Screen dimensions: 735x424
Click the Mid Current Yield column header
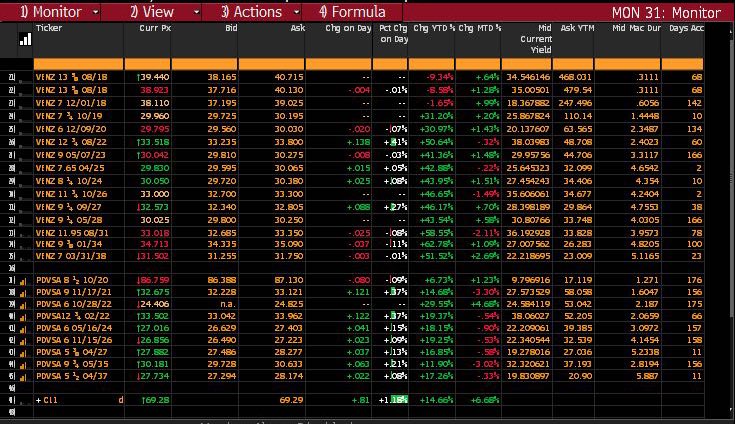pos(535,39)
